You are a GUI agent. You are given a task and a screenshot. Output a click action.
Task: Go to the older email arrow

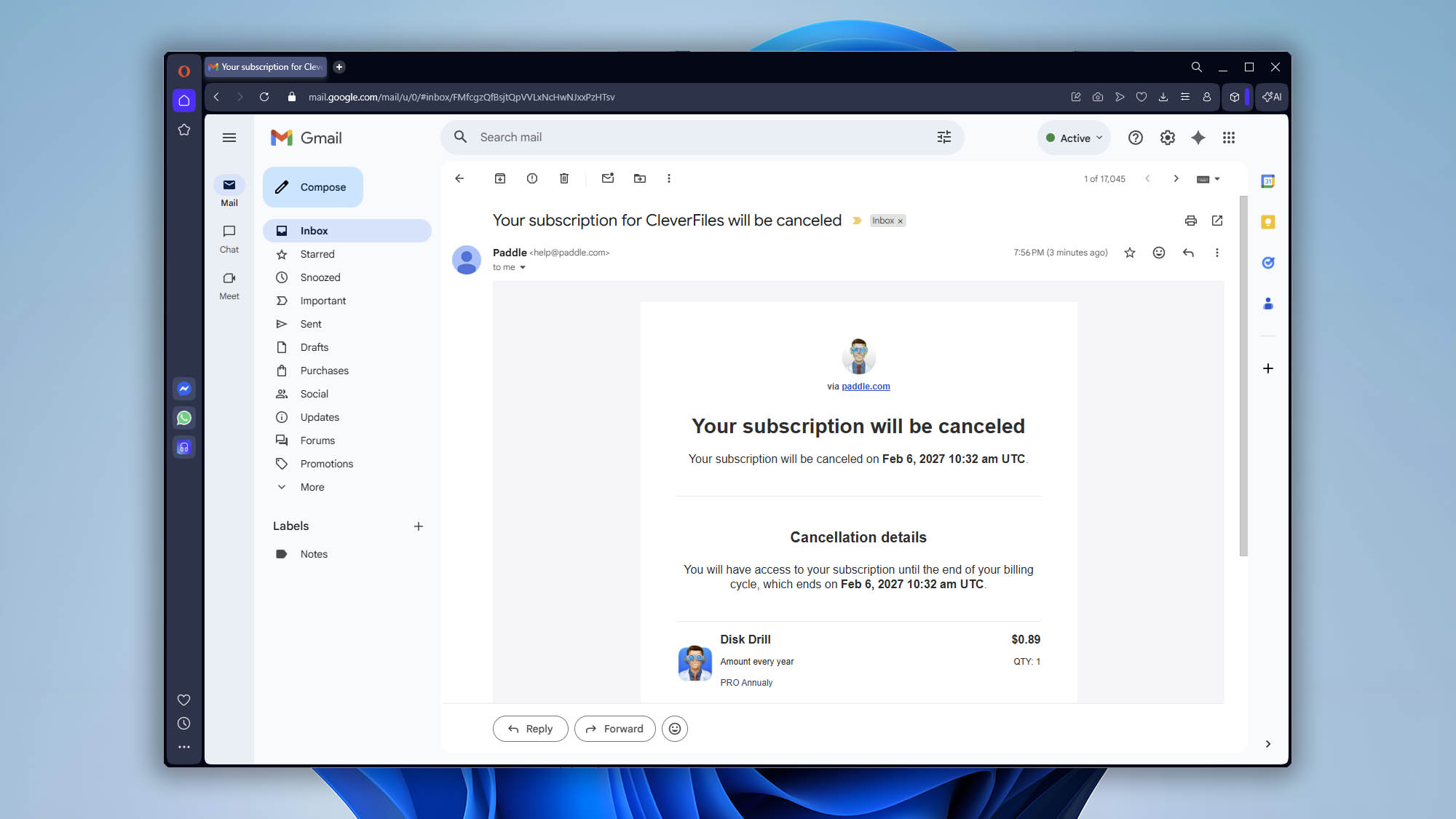click(1176, 179)
